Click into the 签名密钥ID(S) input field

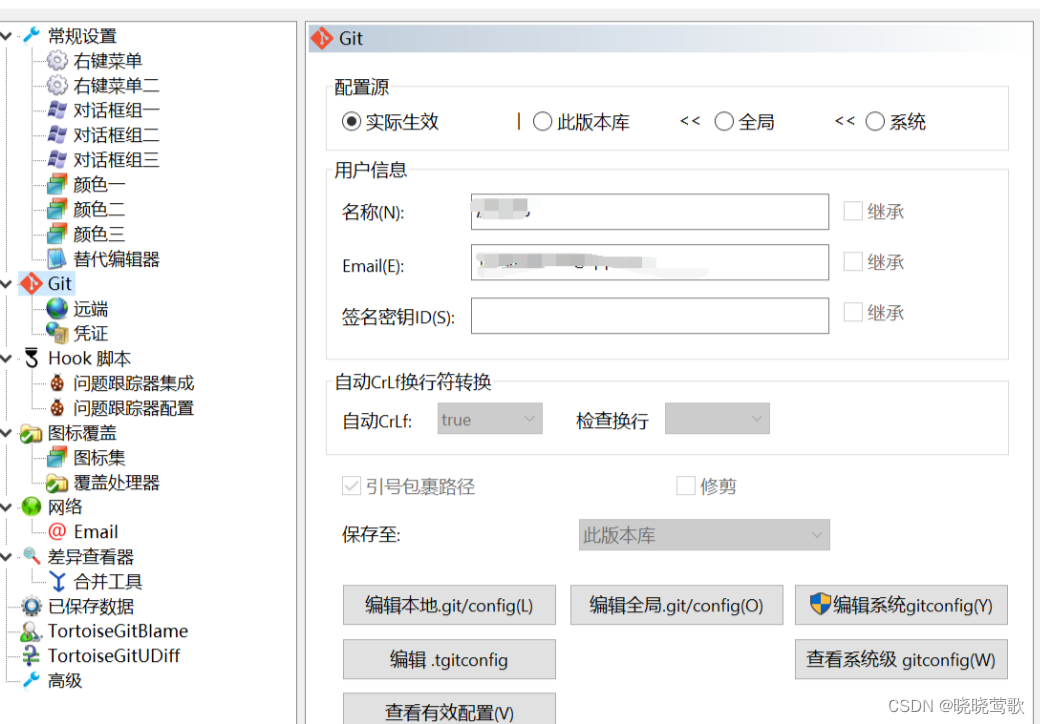tap(649, 316)
